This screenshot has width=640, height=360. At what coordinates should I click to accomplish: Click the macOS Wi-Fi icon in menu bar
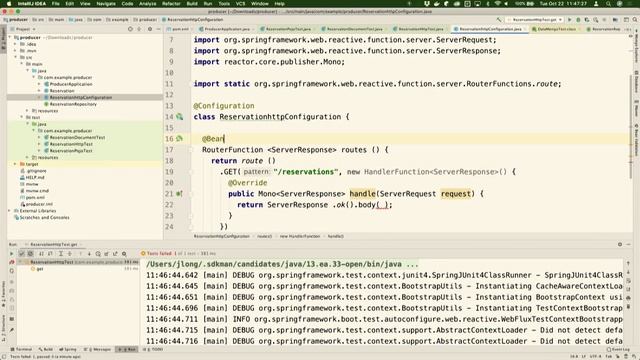tap(497, 4)
